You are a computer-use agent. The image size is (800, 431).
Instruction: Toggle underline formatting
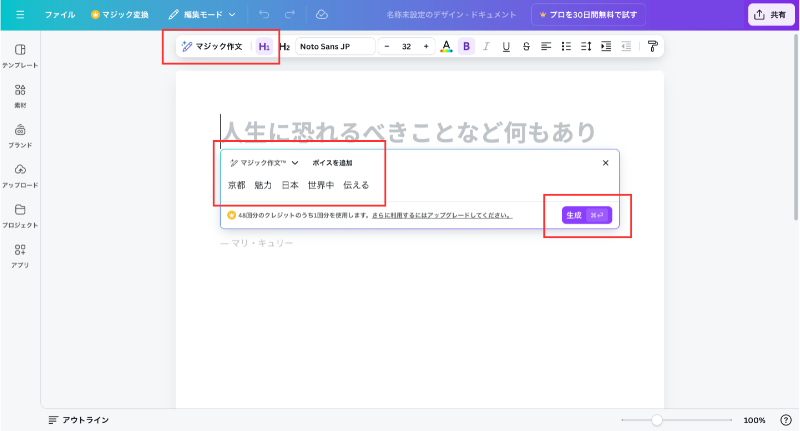[506, 46]
